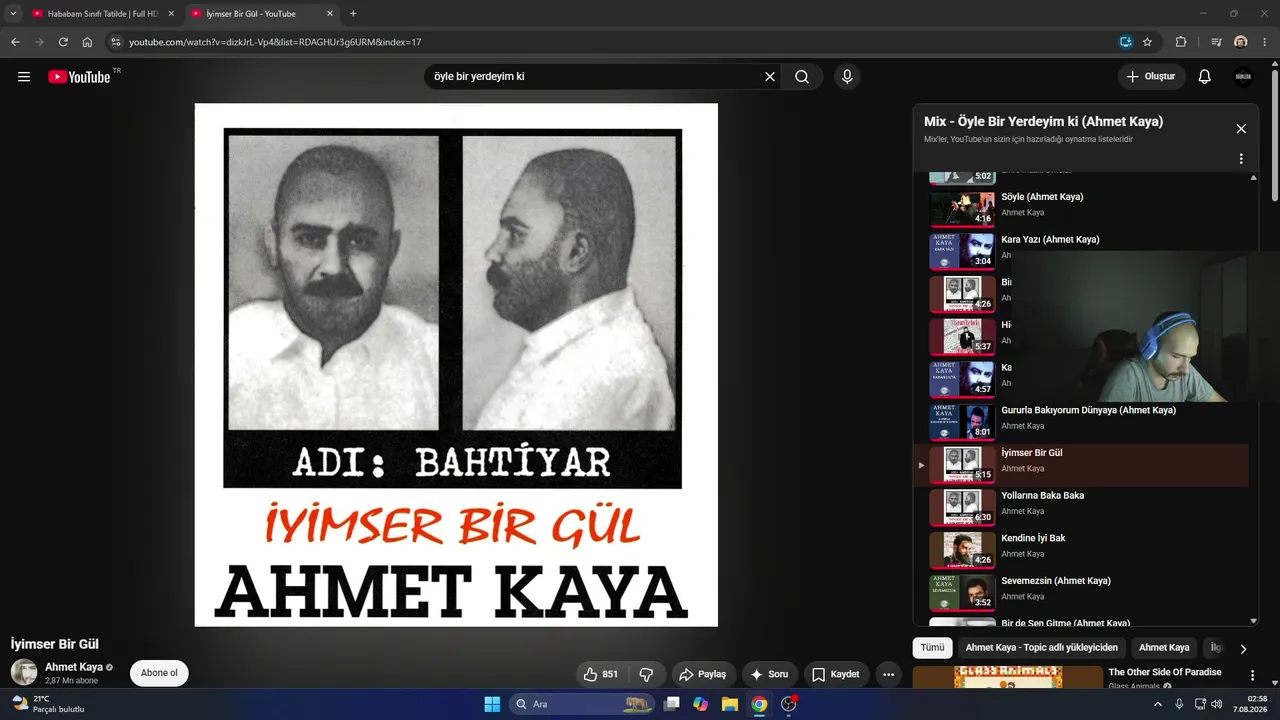The height and width of the screenshot is (720, 1280).
Task: Subscribe with the Abone ol button
Action: (159, 673)
